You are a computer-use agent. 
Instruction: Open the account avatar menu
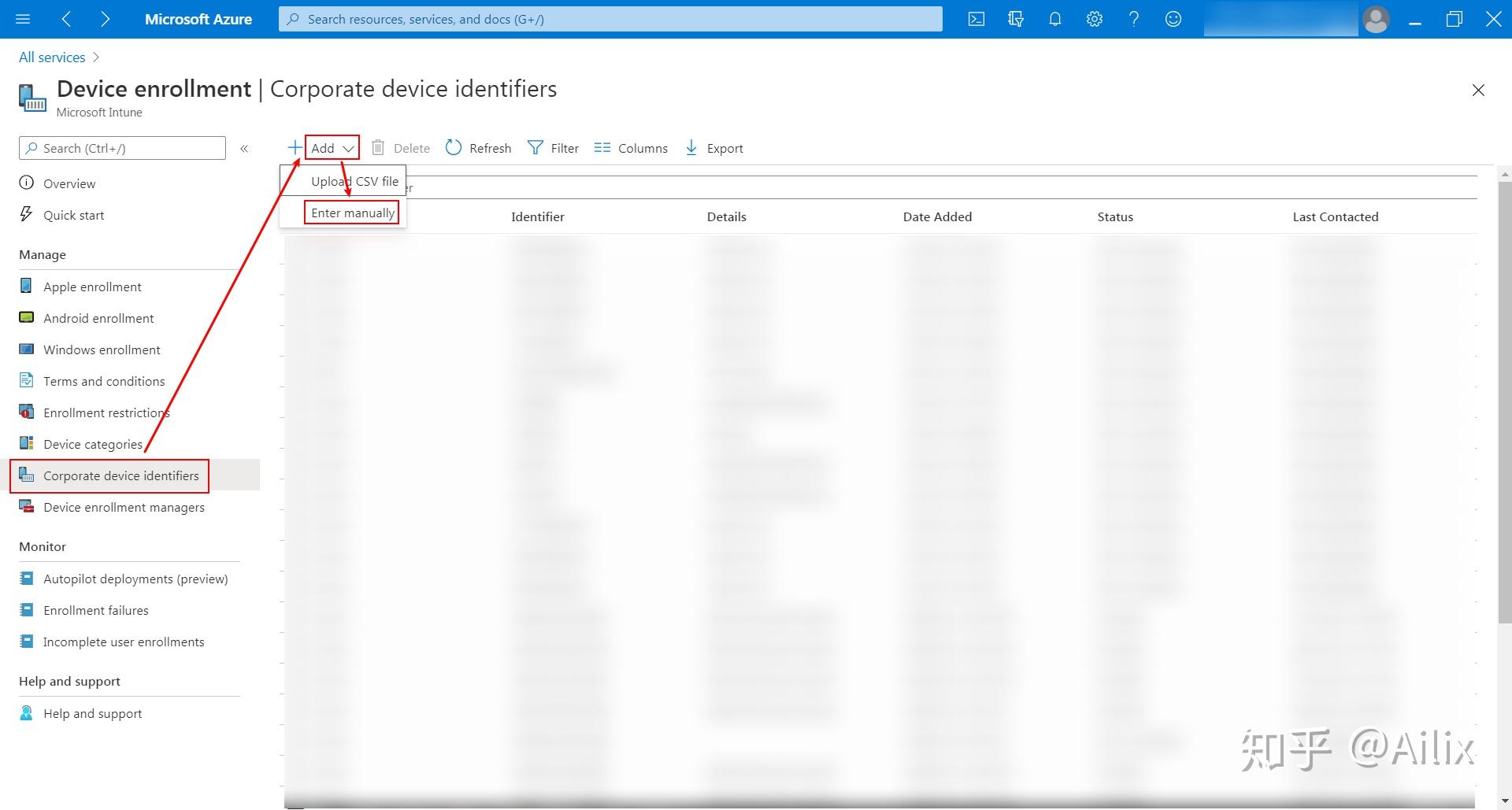[1376, 19]
